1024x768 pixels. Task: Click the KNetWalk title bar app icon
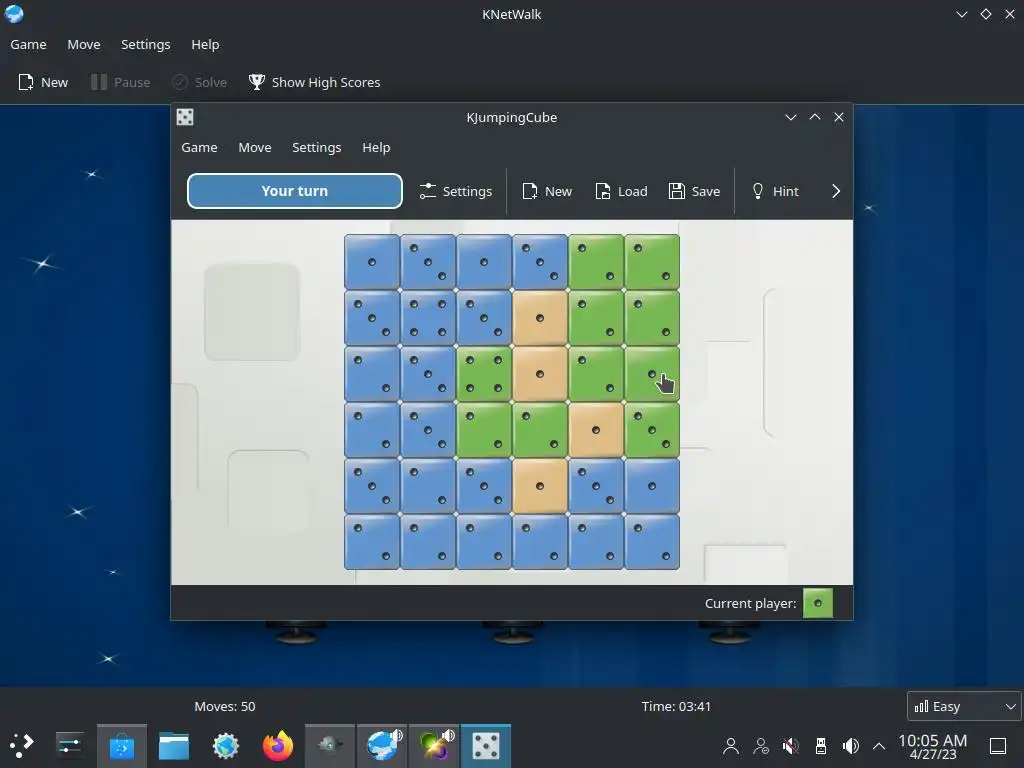coord(14,14)
